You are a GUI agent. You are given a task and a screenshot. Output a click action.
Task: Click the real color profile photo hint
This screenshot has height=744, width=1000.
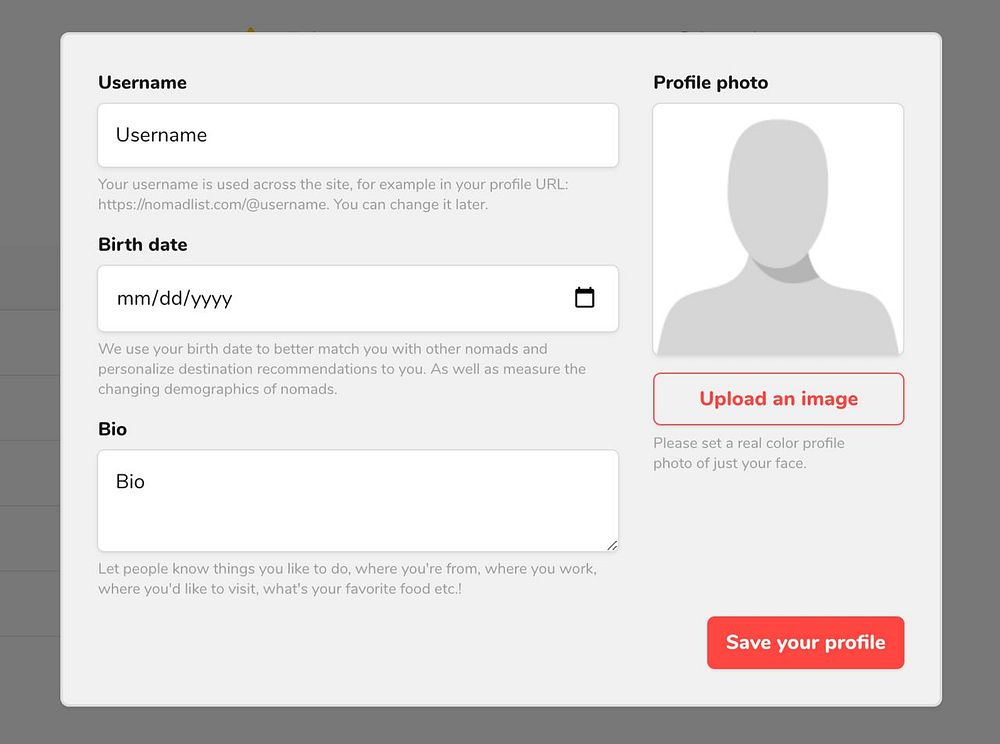tap(748, 453)
